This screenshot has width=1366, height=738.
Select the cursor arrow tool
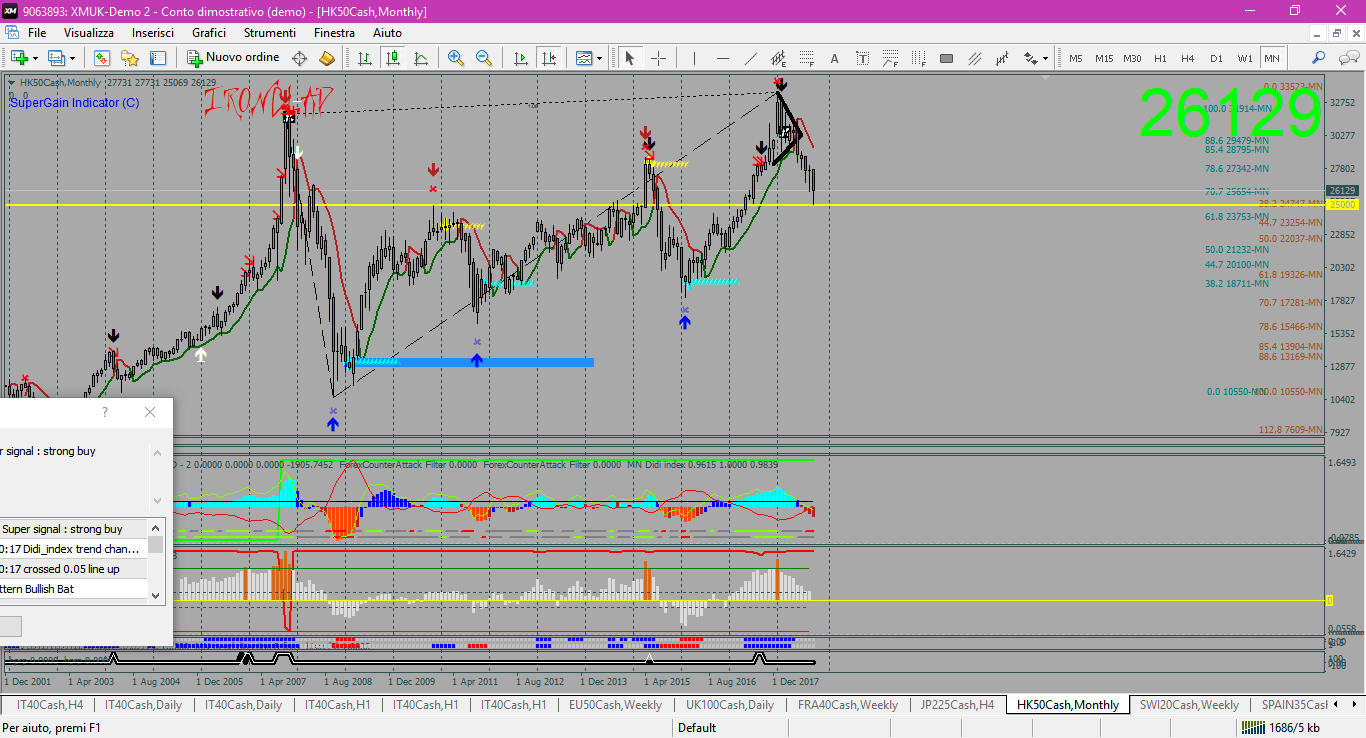(630, 58)
